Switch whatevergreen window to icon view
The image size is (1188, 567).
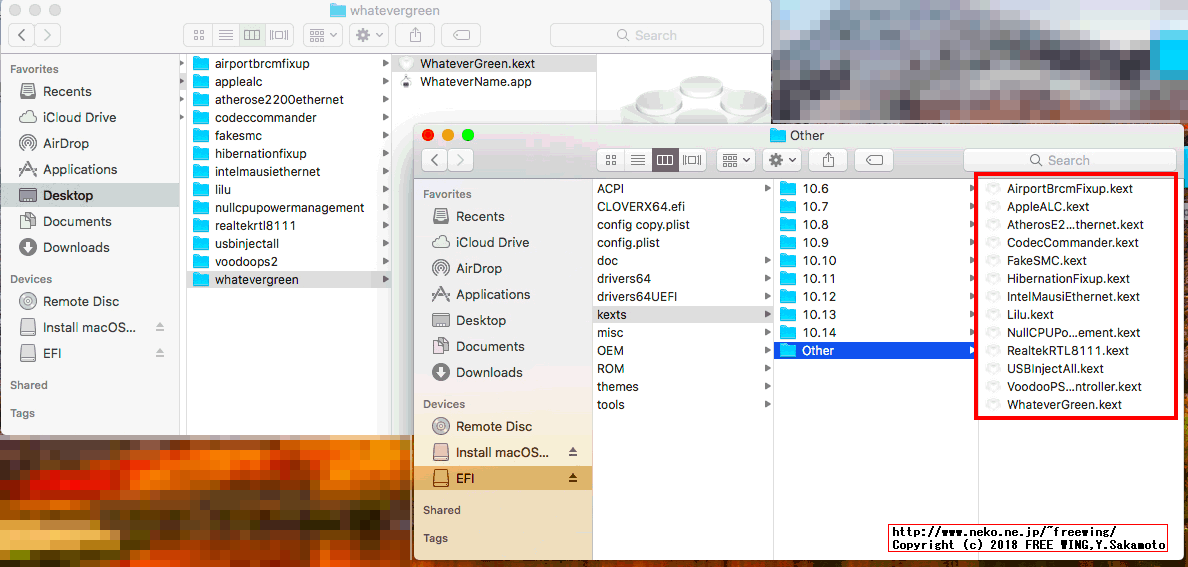199,35
